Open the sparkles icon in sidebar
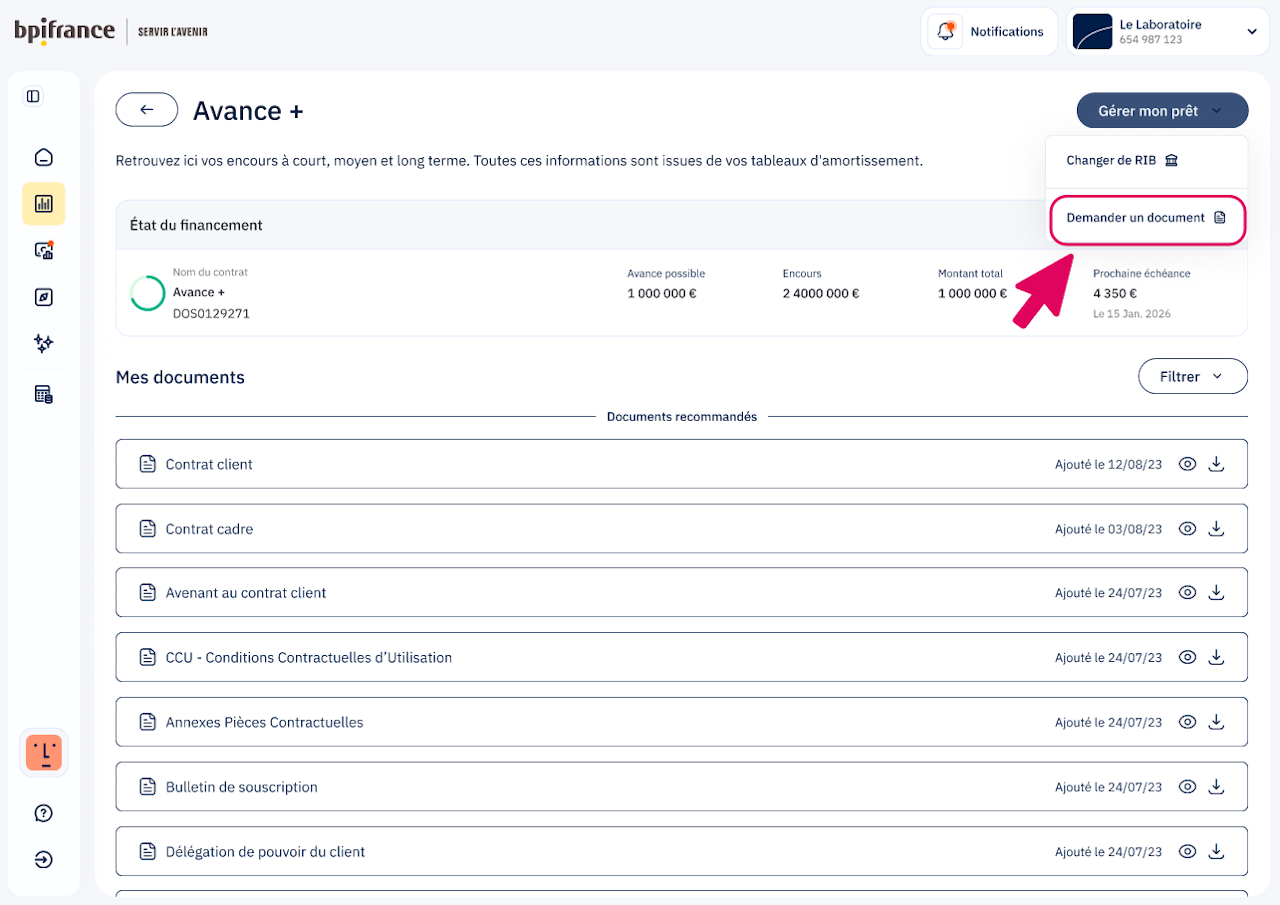 coord(43,343)
